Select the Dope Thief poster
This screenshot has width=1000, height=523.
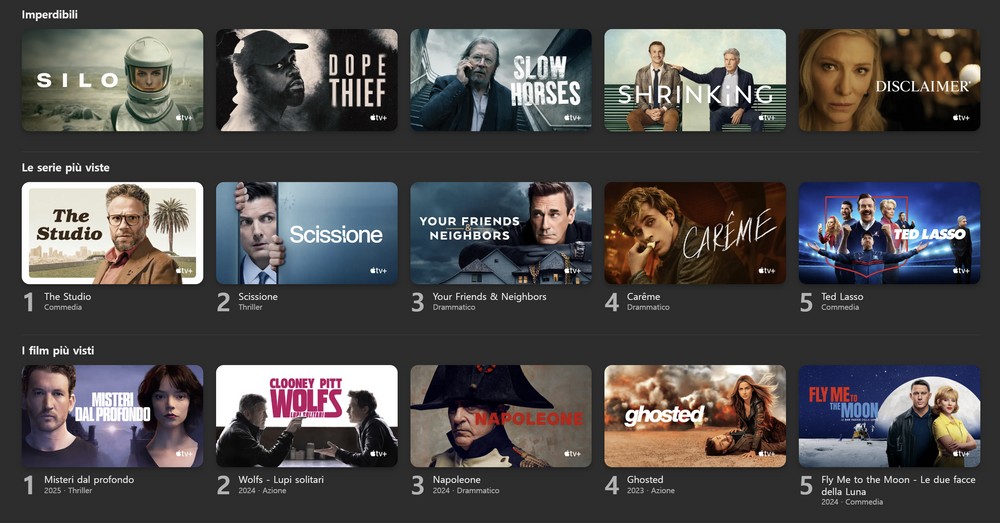click(307, 80)
